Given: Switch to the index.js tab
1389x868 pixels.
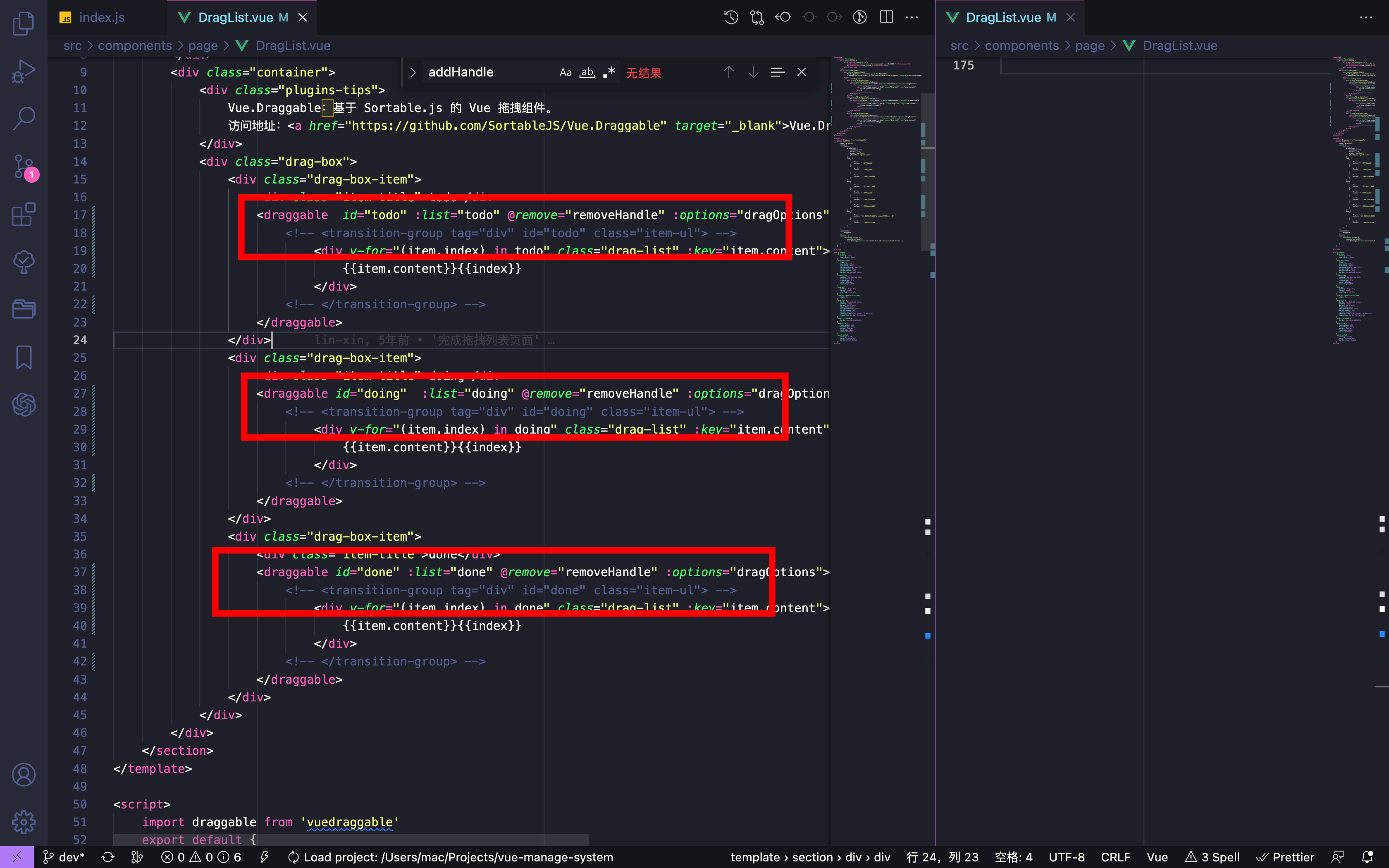Looking at the screenshot, I should tap(102, 17).
